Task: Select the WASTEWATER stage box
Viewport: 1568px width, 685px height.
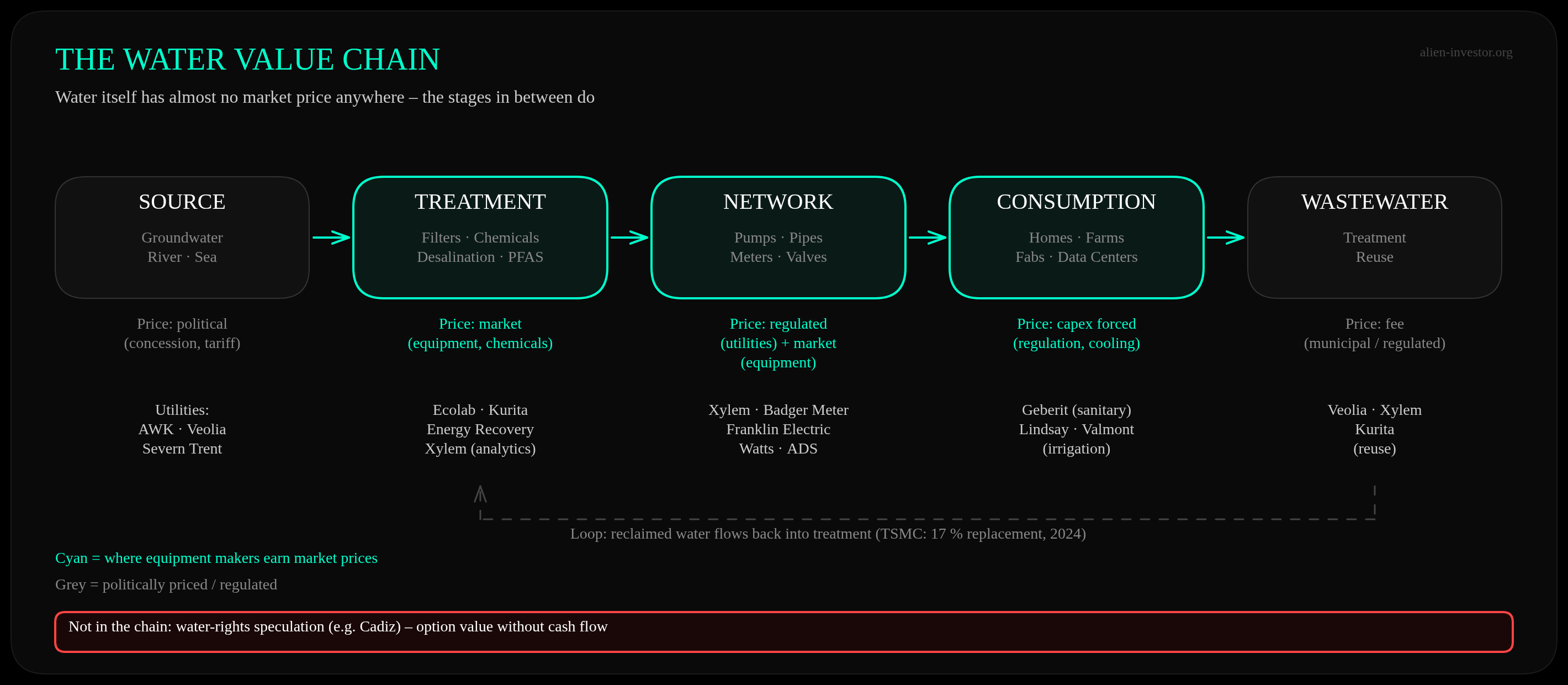Action: (1374, 238)
